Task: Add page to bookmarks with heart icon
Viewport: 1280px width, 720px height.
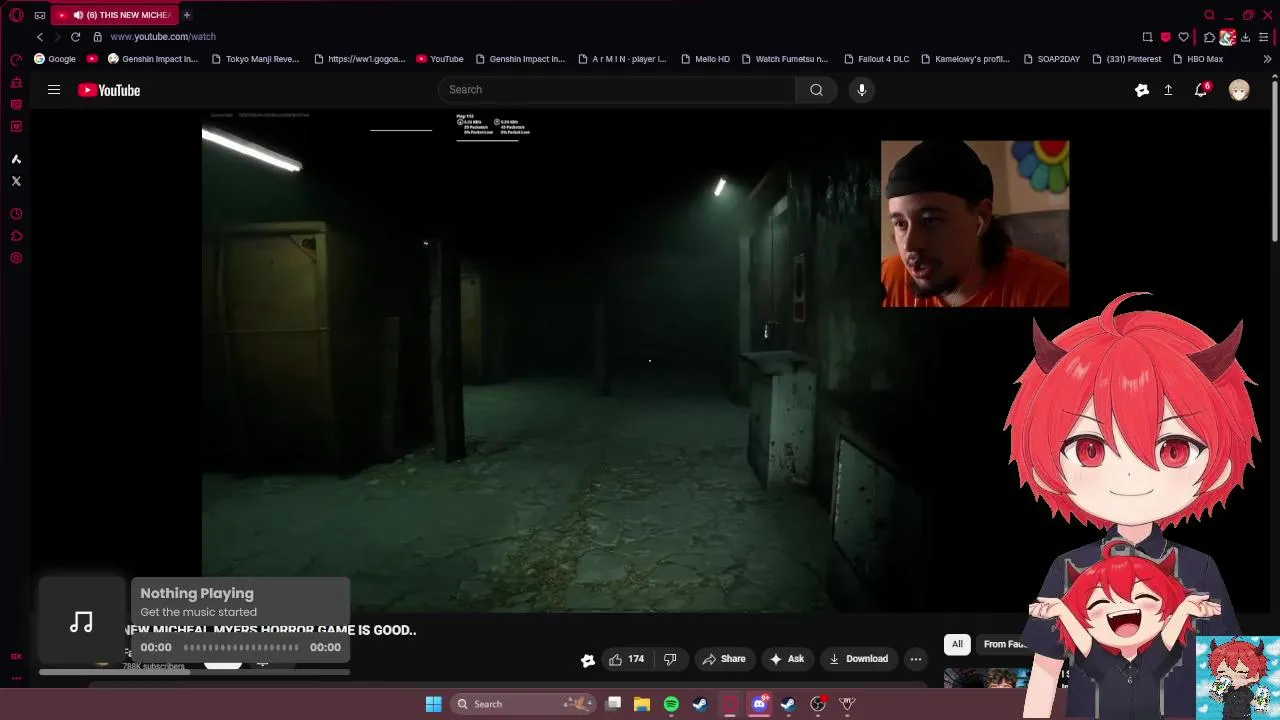Action: pos(1183,37)
